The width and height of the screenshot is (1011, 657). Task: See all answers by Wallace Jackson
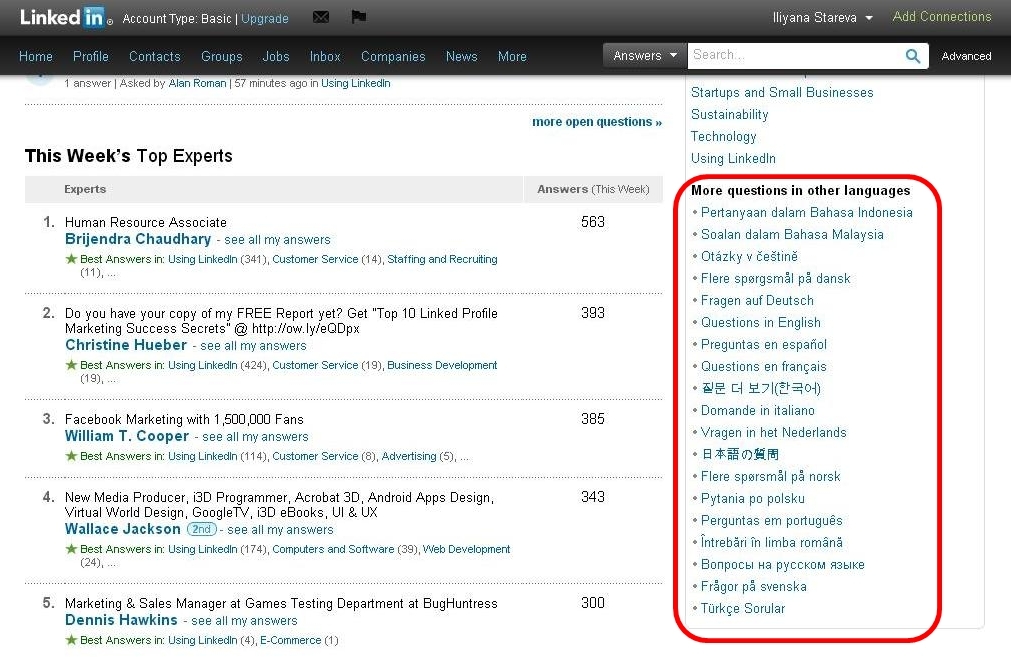click(280, 530)
